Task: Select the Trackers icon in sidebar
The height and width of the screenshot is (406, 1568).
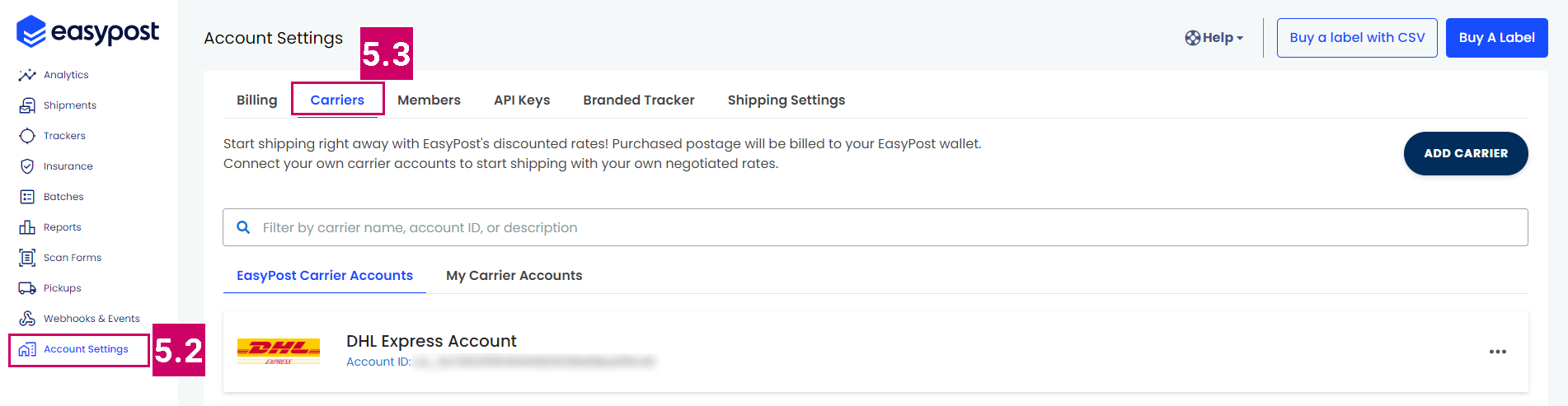Action: (x=27, y=136)
